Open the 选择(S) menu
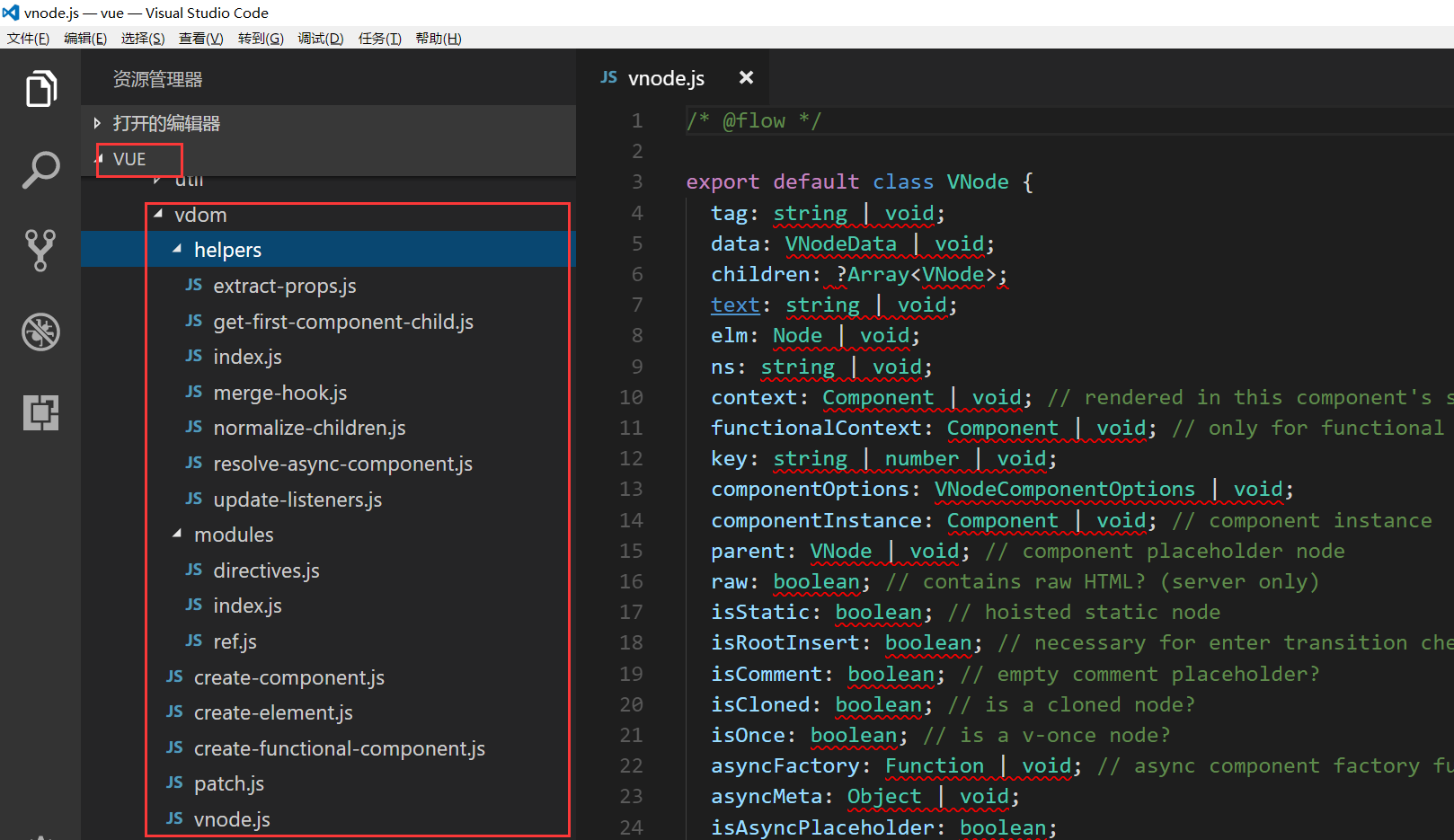Viewport: 1454px width, 840px height. [143, 38]
